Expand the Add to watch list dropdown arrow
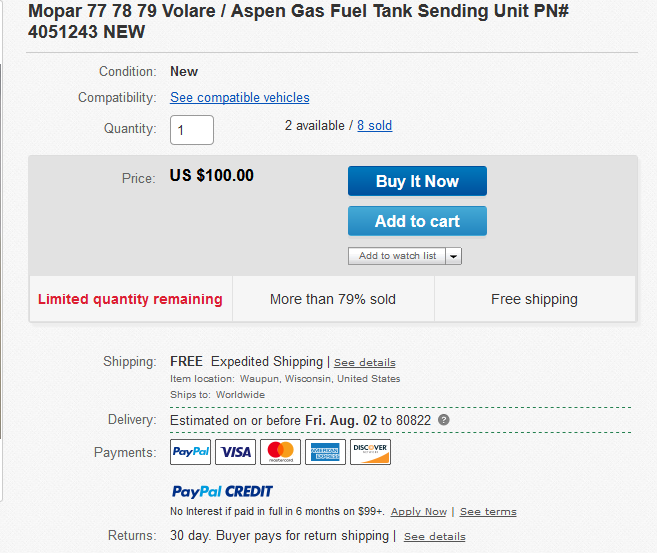 (x=454, y=256)
